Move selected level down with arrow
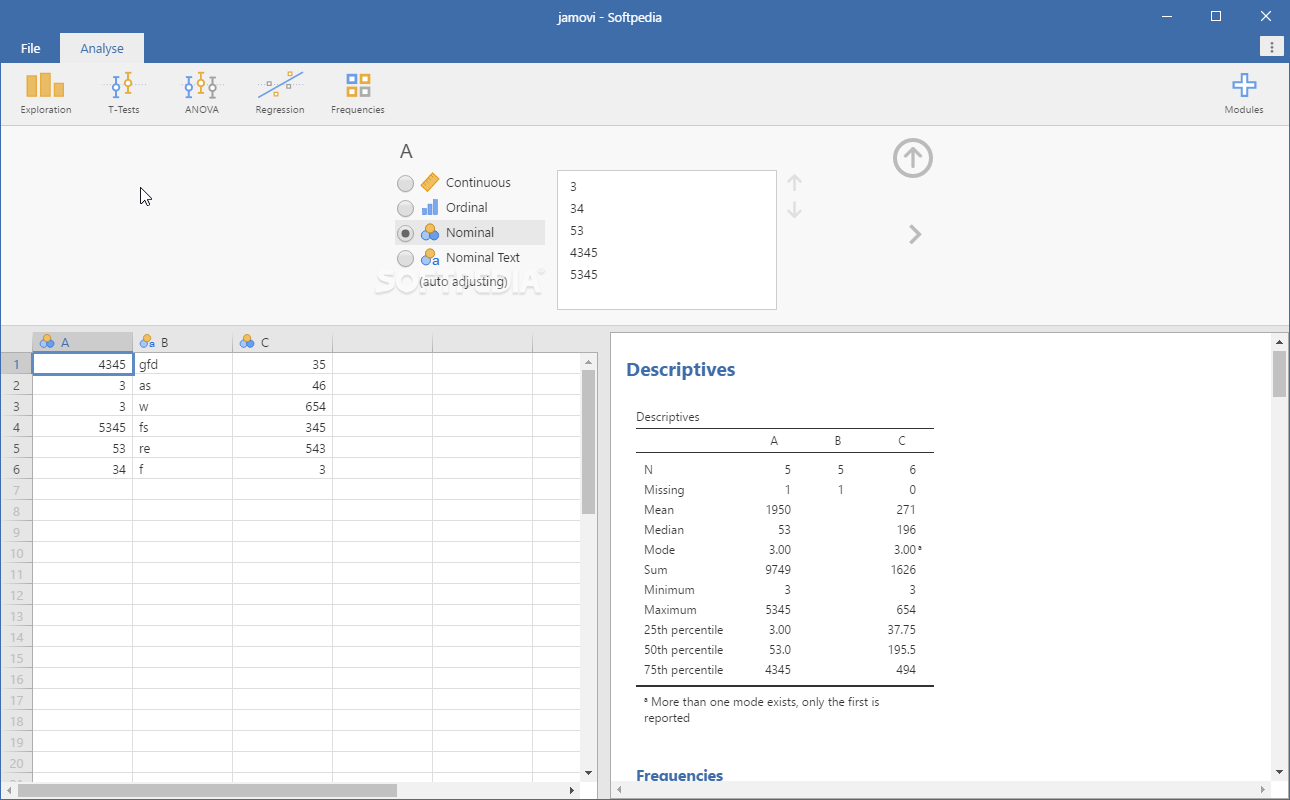This screenshot has height=800, width=1290. pos(795,210)
